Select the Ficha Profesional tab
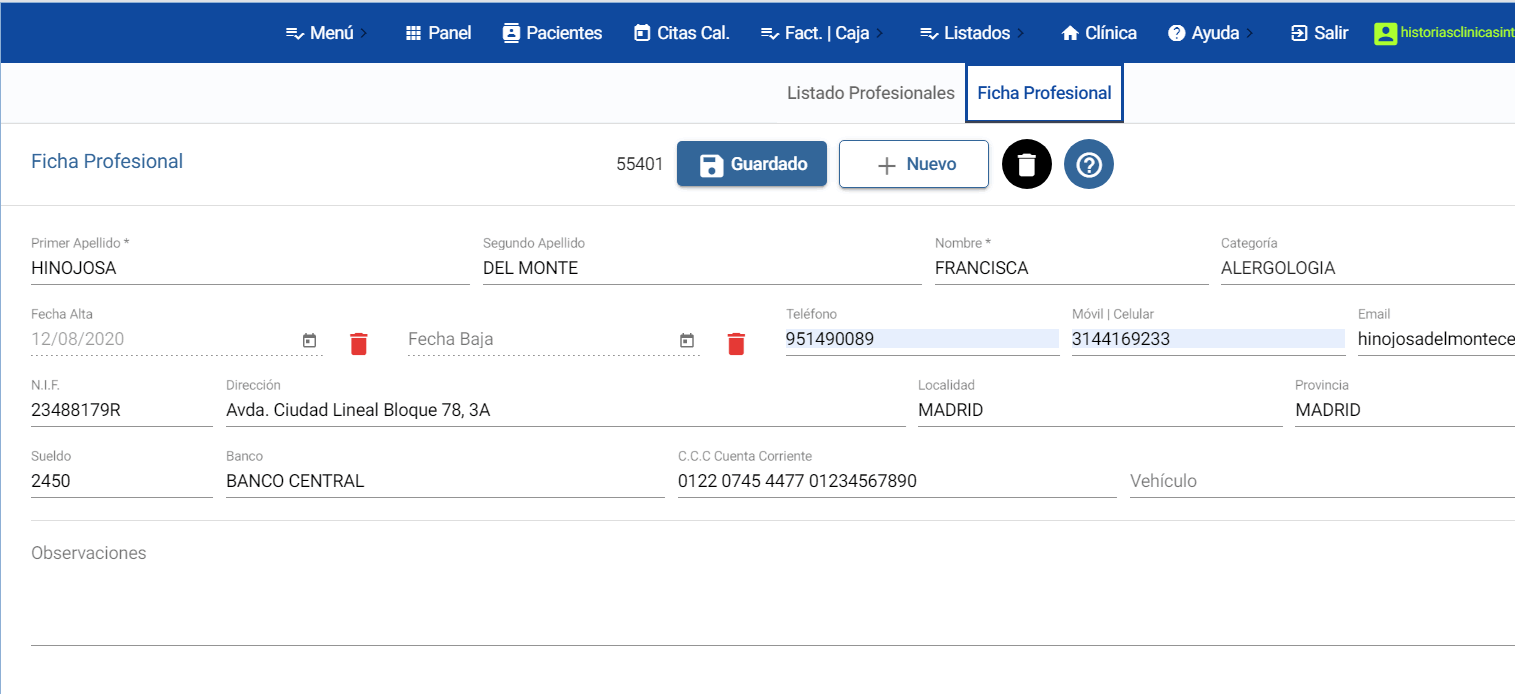1515x694 pixels. pyautogui.click(x=1044, y=93)
